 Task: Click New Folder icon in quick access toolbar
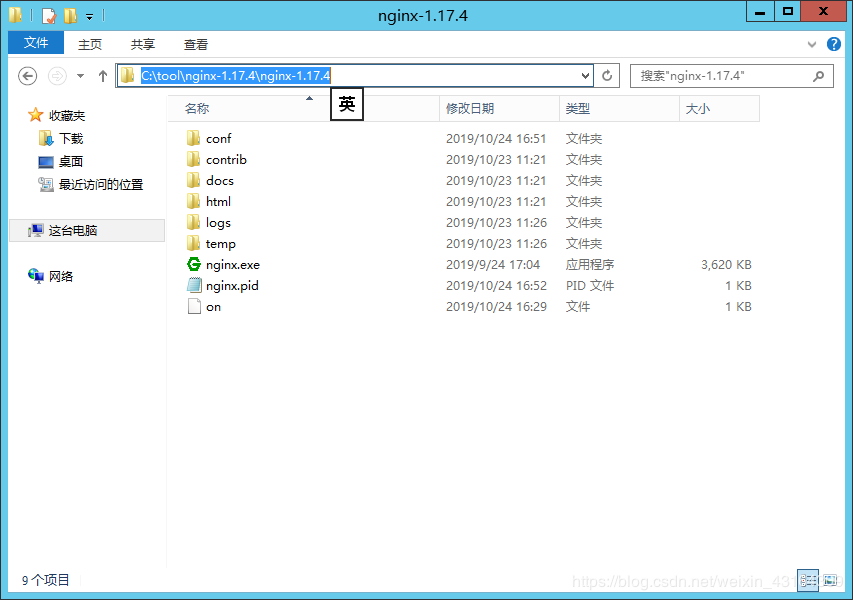point(70,15)
